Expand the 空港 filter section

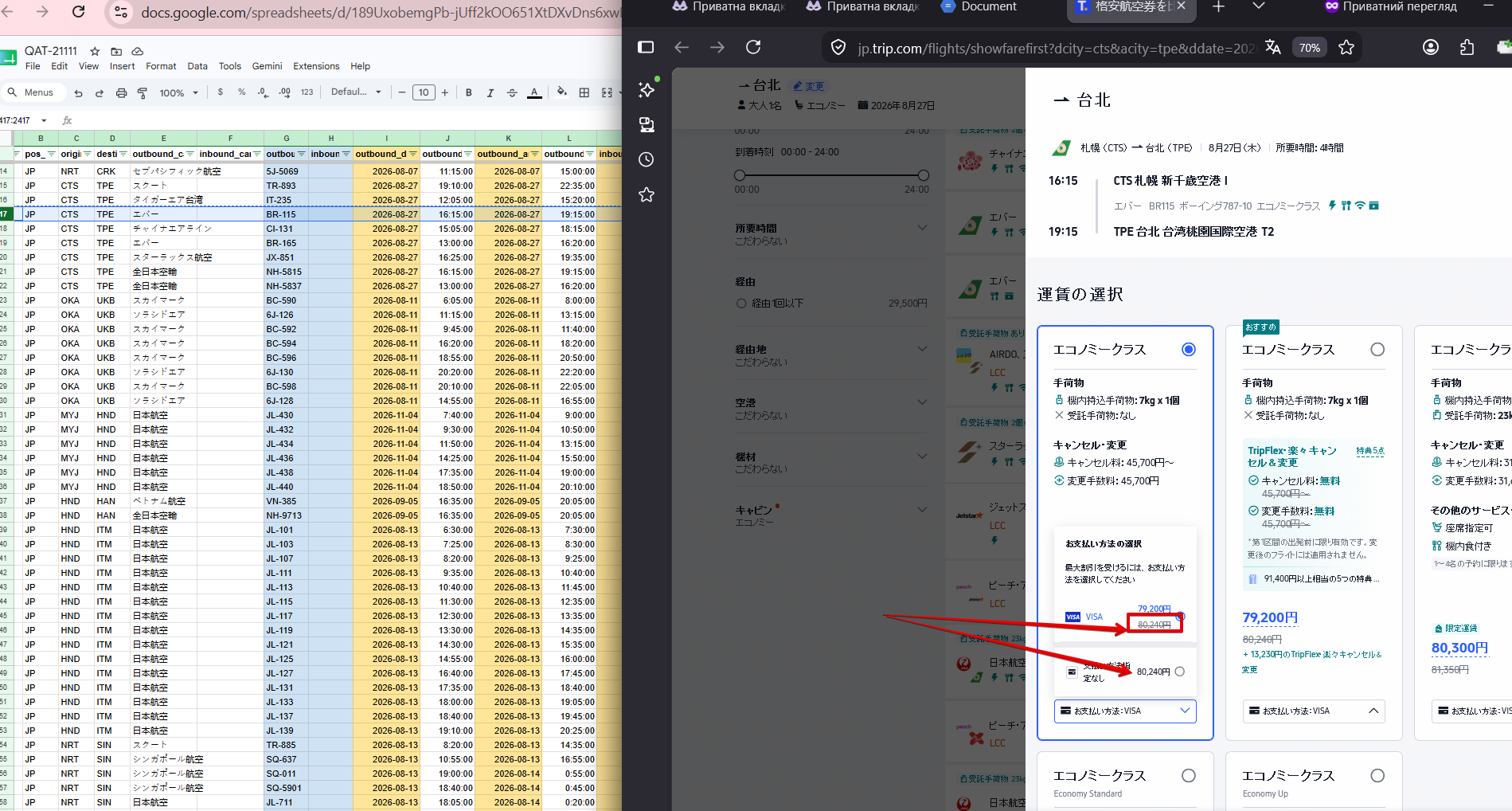(922, 402)
